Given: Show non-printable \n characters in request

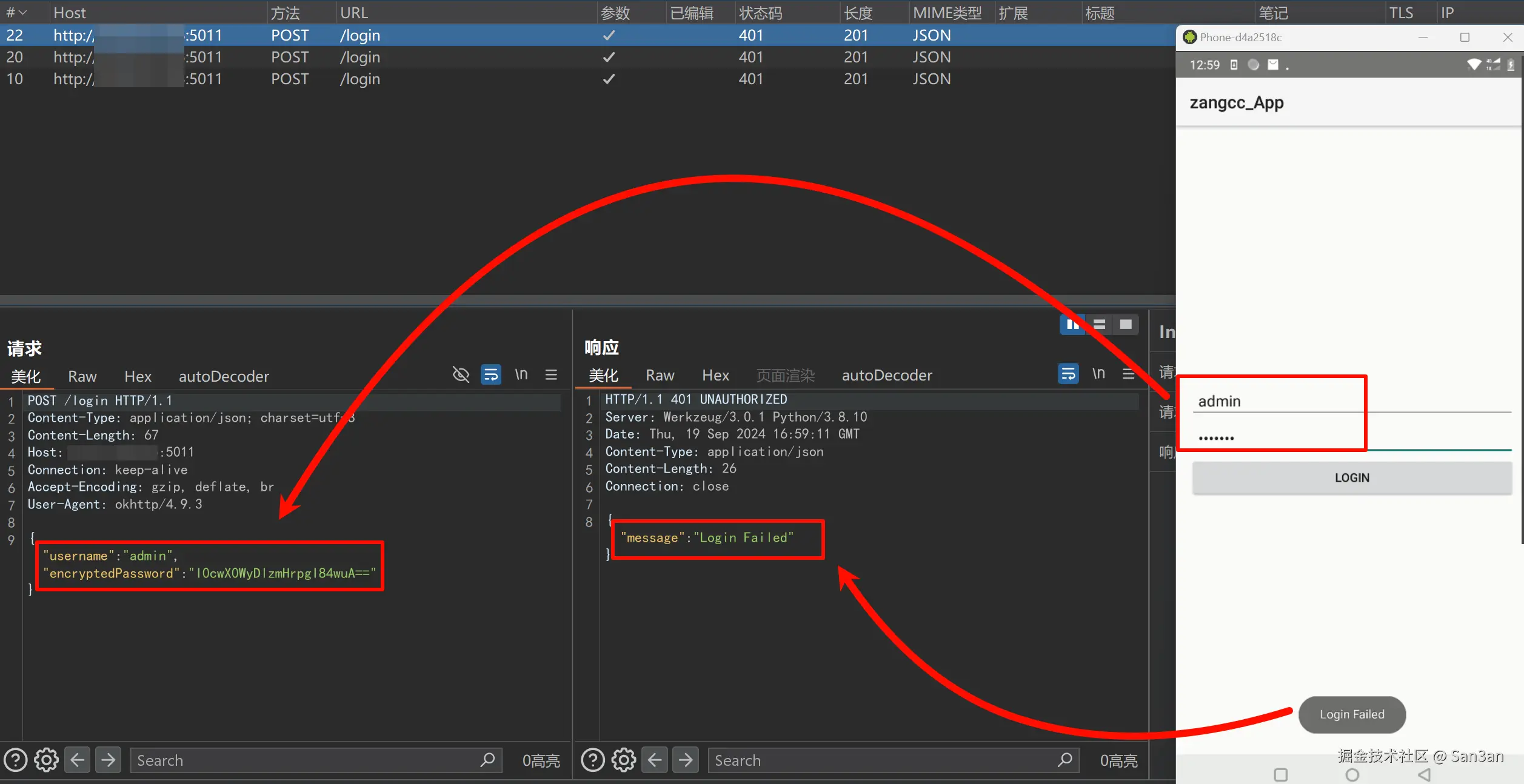Looking at the screenshot, I should coord(521,375).
